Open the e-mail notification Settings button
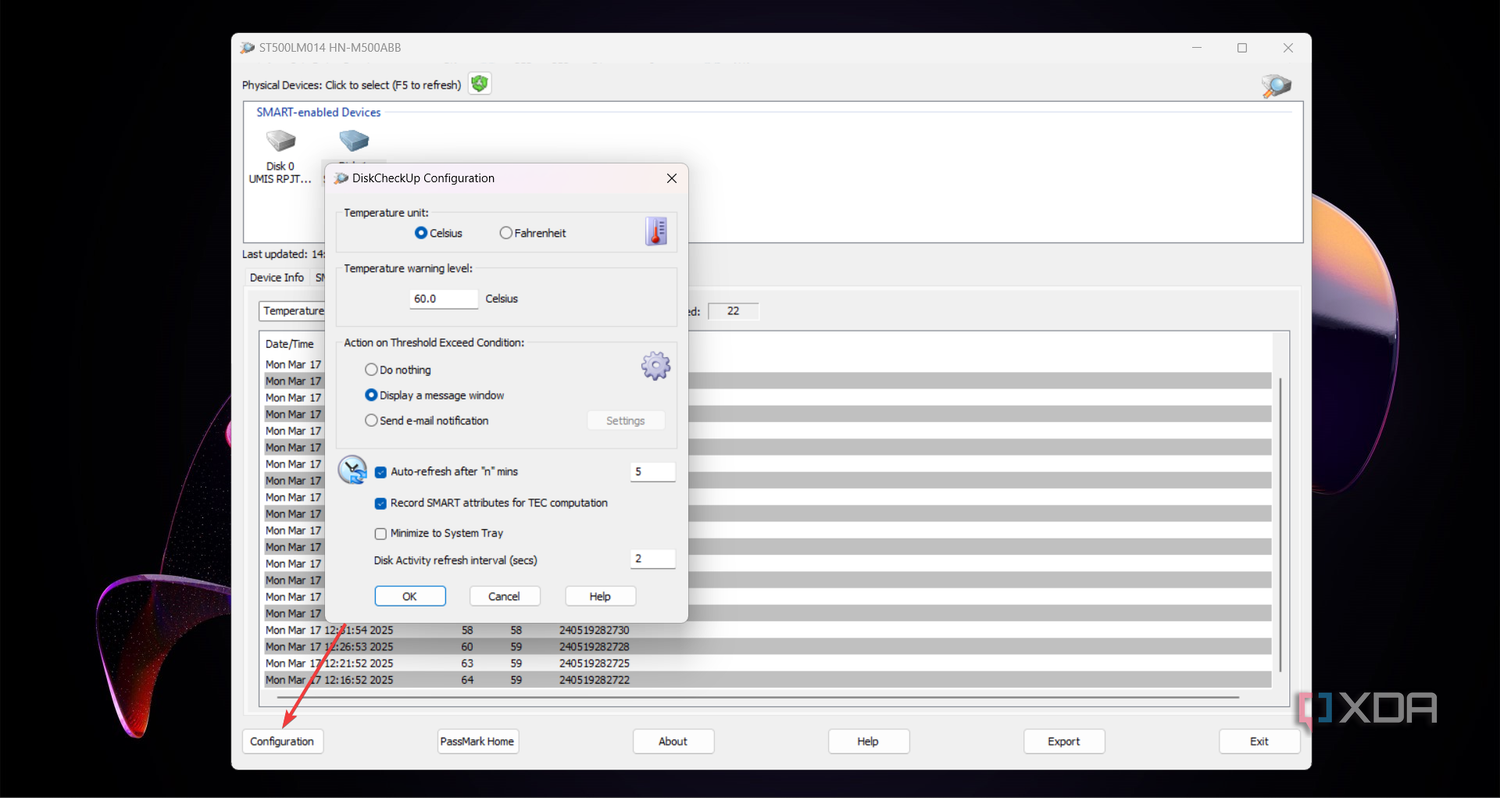 [626, 421]
